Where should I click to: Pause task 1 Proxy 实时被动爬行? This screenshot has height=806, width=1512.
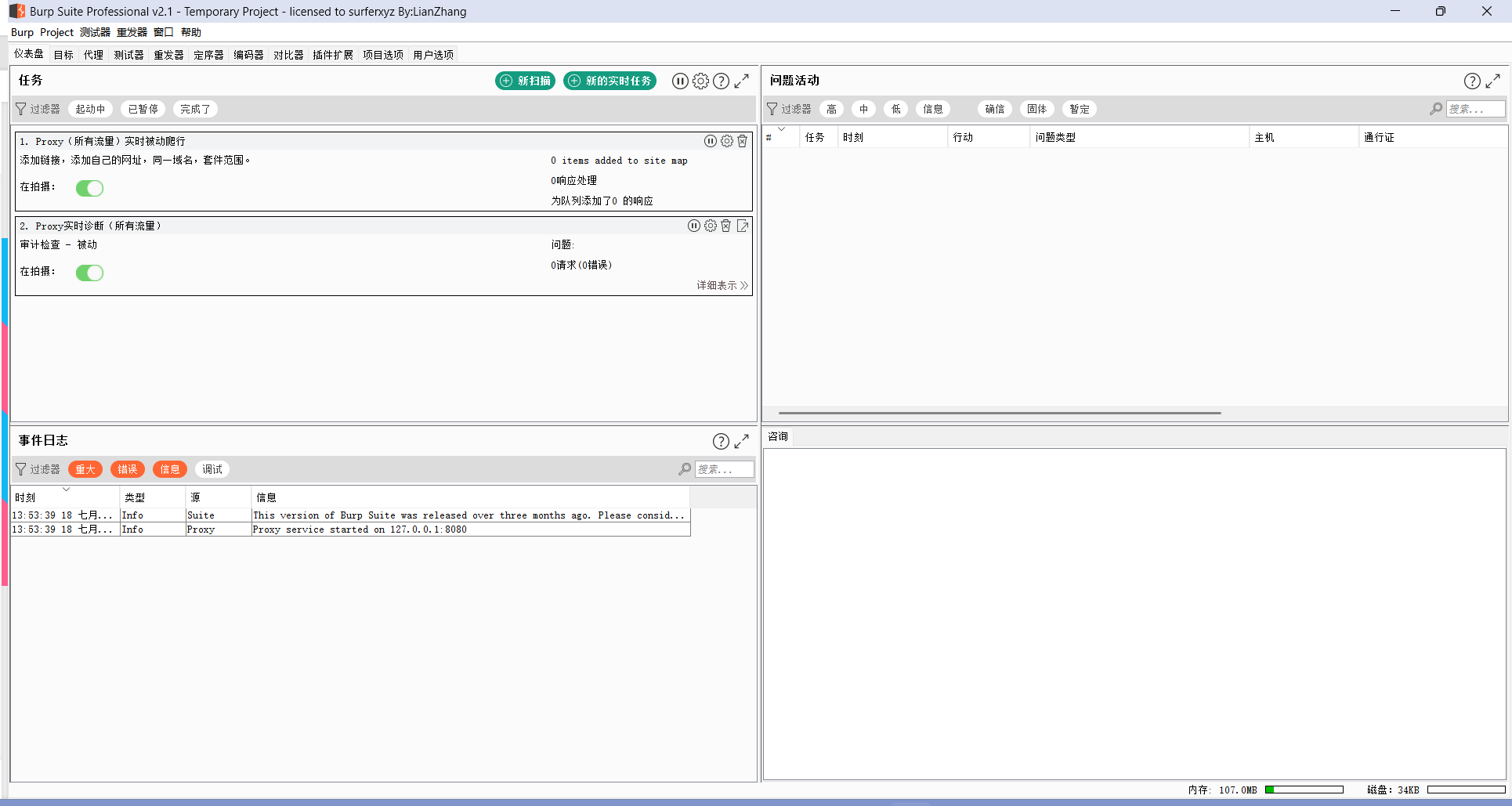[710, 141]
